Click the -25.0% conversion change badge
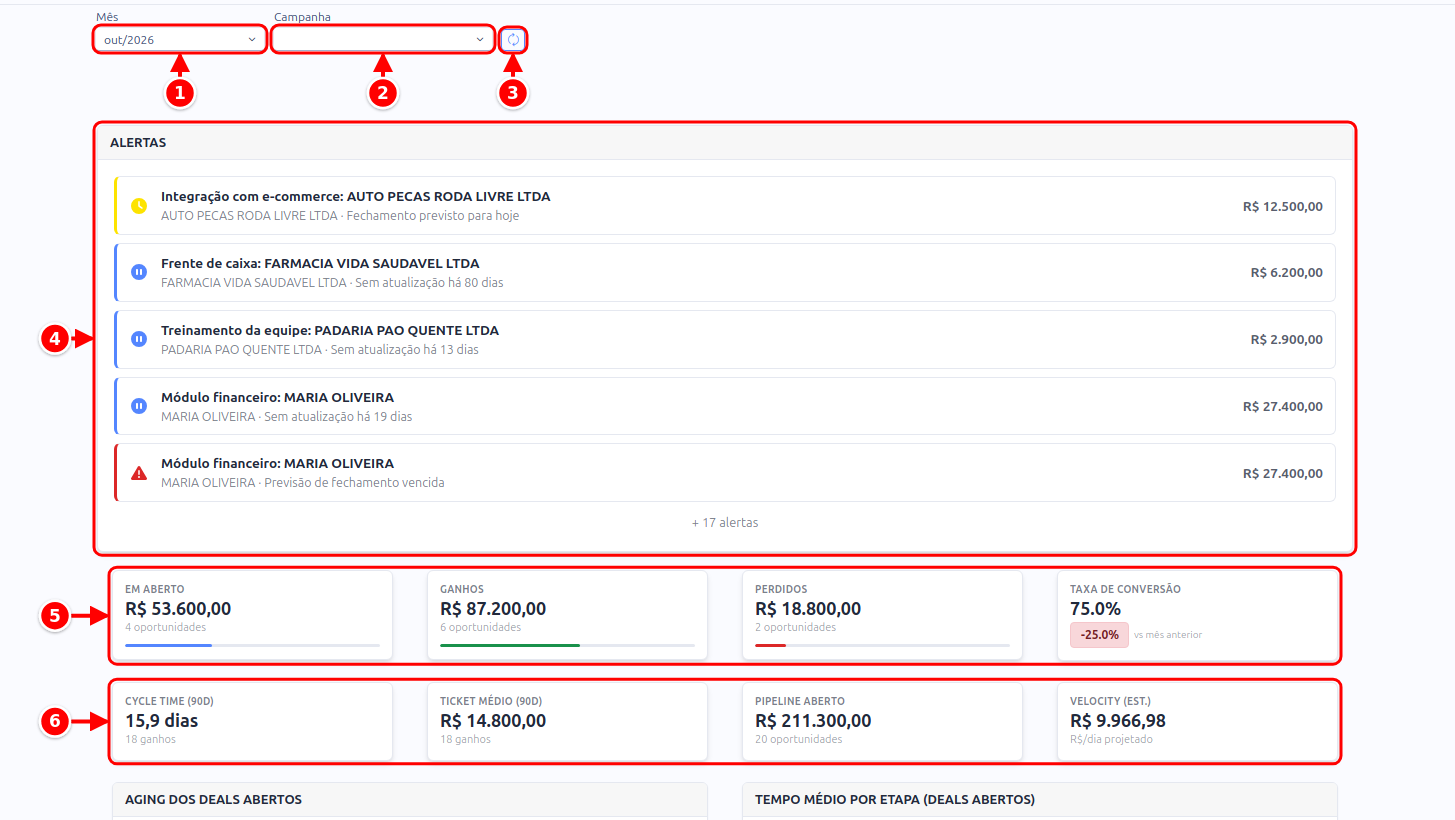1455x820 pixels. coord(1099,635)
